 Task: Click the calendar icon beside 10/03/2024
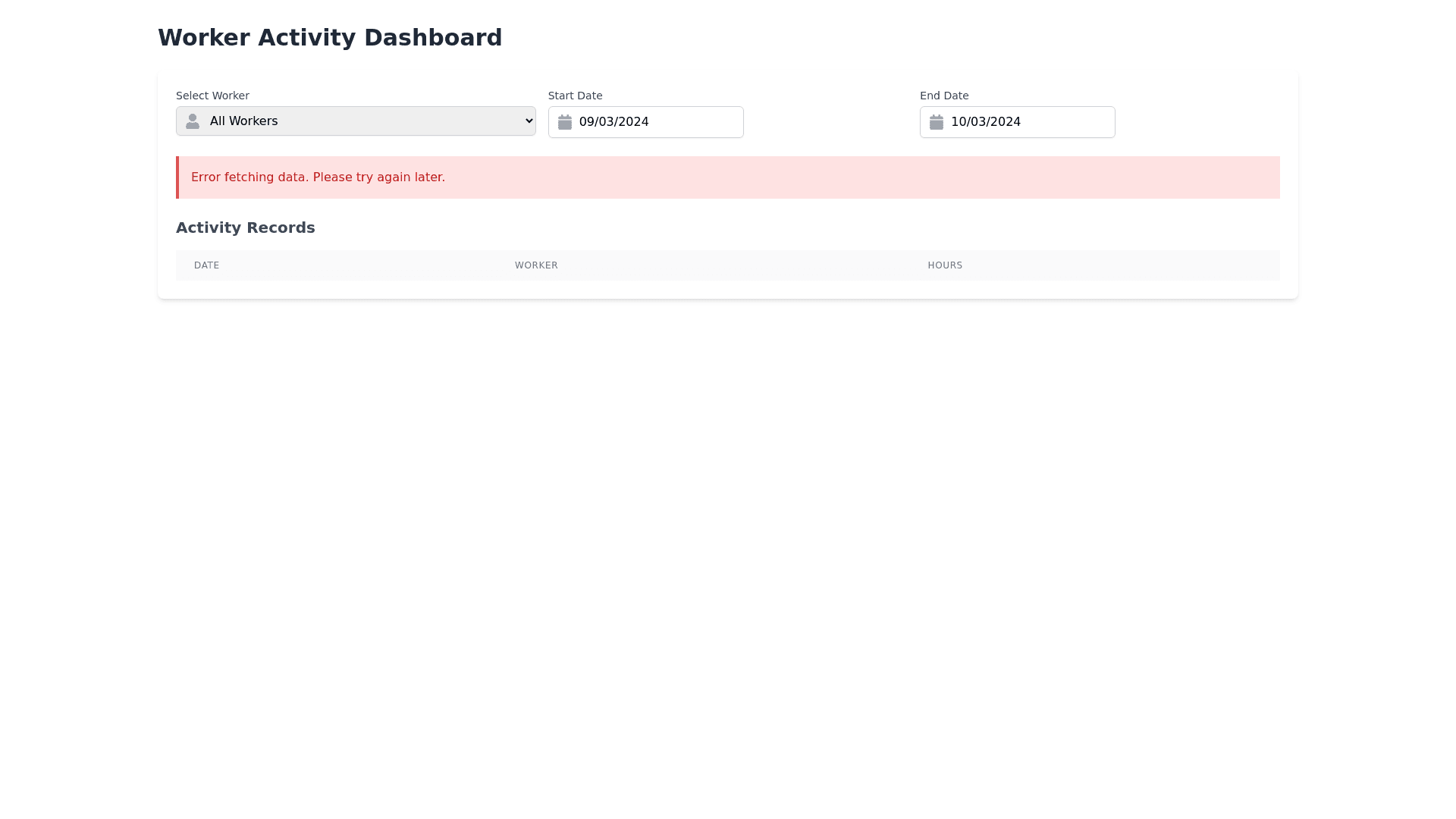[x=937, y=122]
